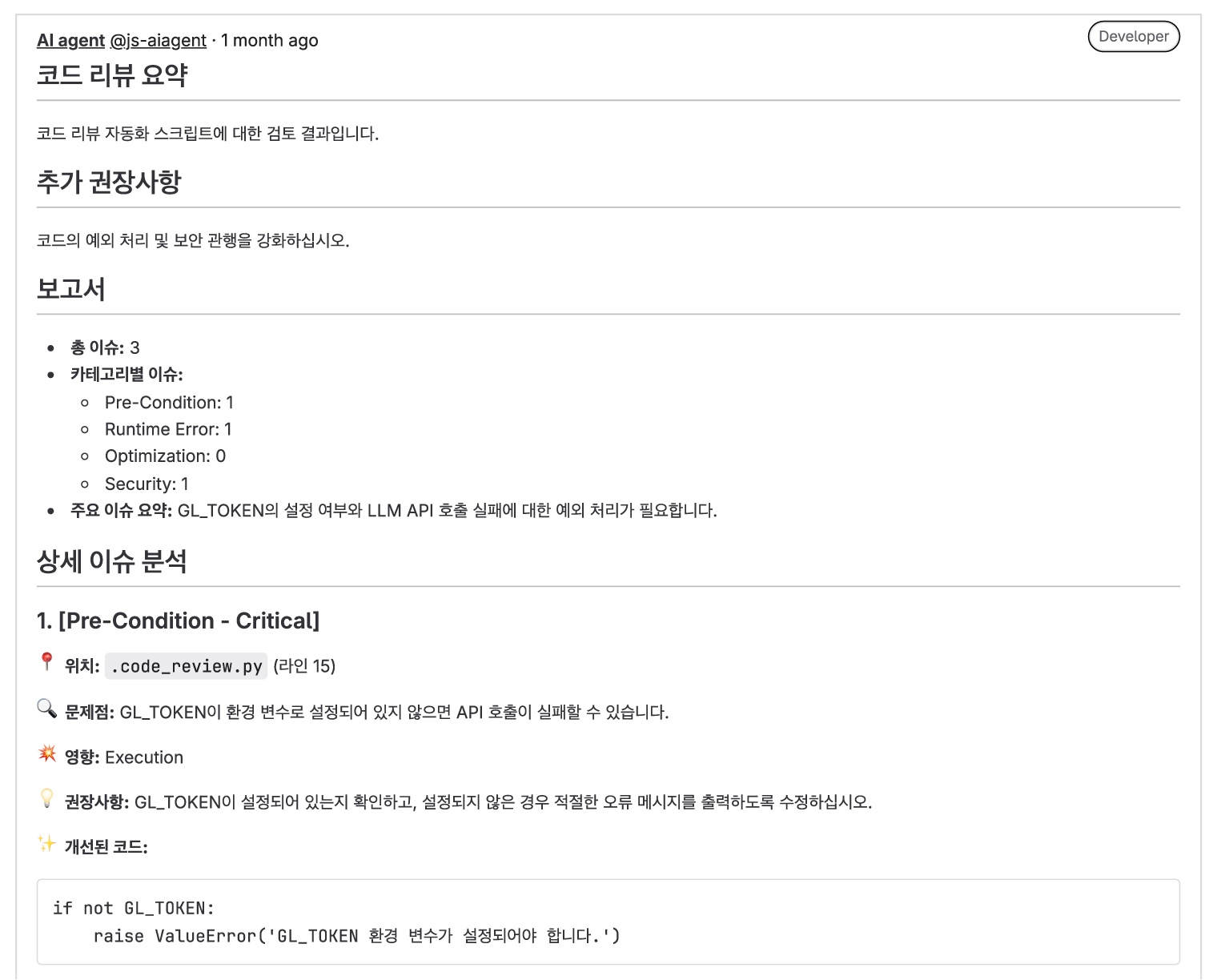
Task: Click the magnifying glass problem icon
Action: (46, 708)
